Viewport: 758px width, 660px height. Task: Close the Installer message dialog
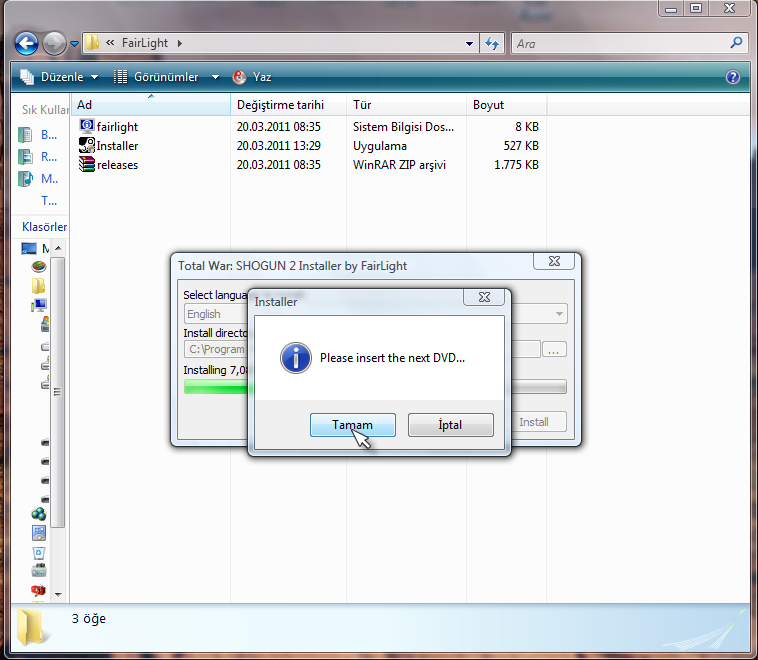(484, 297)
